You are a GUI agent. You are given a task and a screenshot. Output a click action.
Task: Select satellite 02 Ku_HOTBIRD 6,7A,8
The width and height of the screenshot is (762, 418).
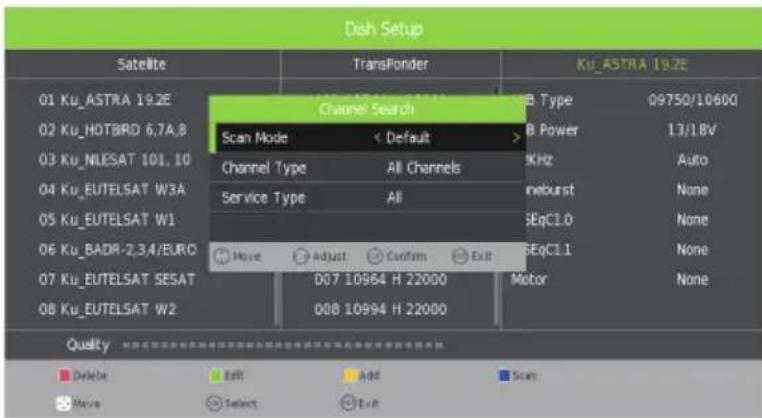pos(113,130)
